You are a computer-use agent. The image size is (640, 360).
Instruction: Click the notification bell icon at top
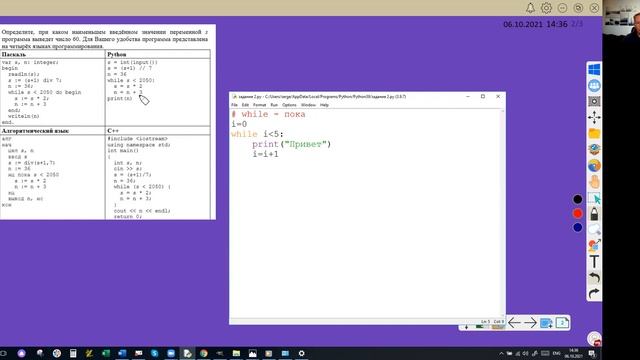[x=530, y=8]
